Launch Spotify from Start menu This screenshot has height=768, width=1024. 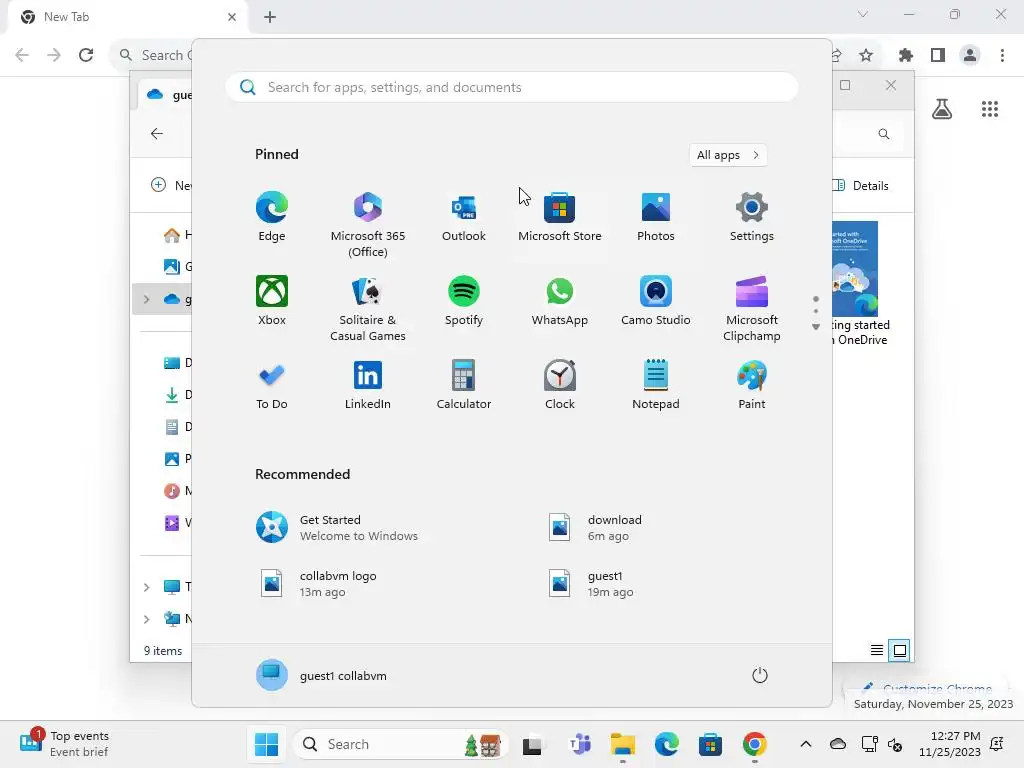464,301
